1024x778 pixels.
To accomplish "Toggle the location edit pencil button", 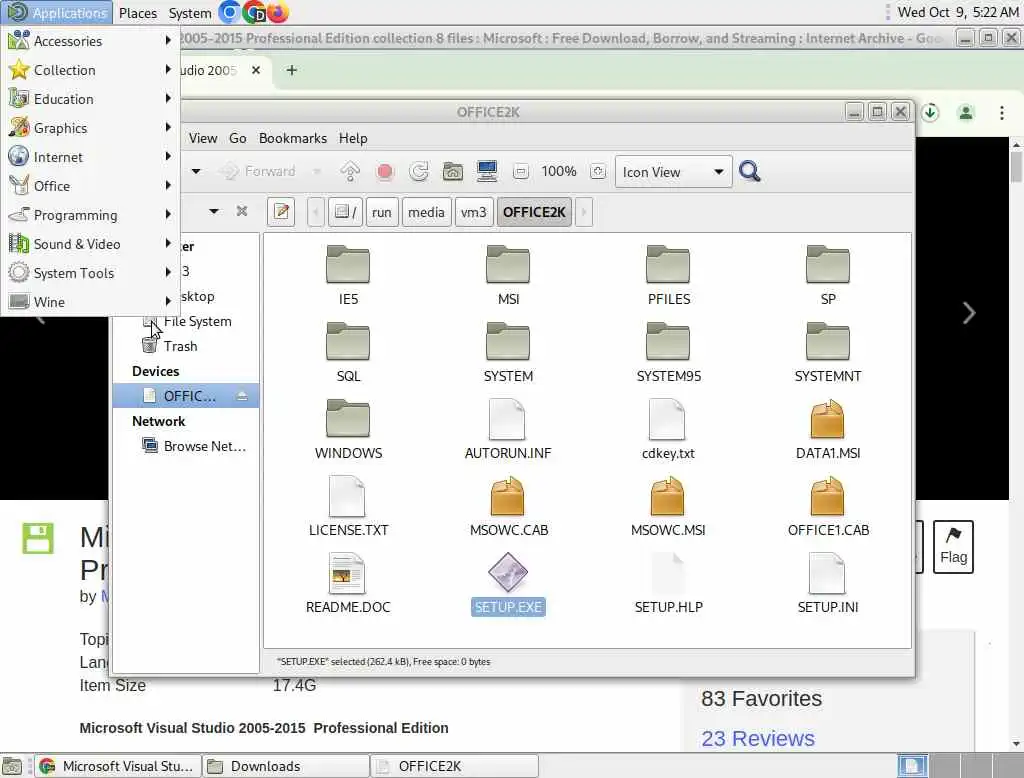I will [x=281, y=212].
